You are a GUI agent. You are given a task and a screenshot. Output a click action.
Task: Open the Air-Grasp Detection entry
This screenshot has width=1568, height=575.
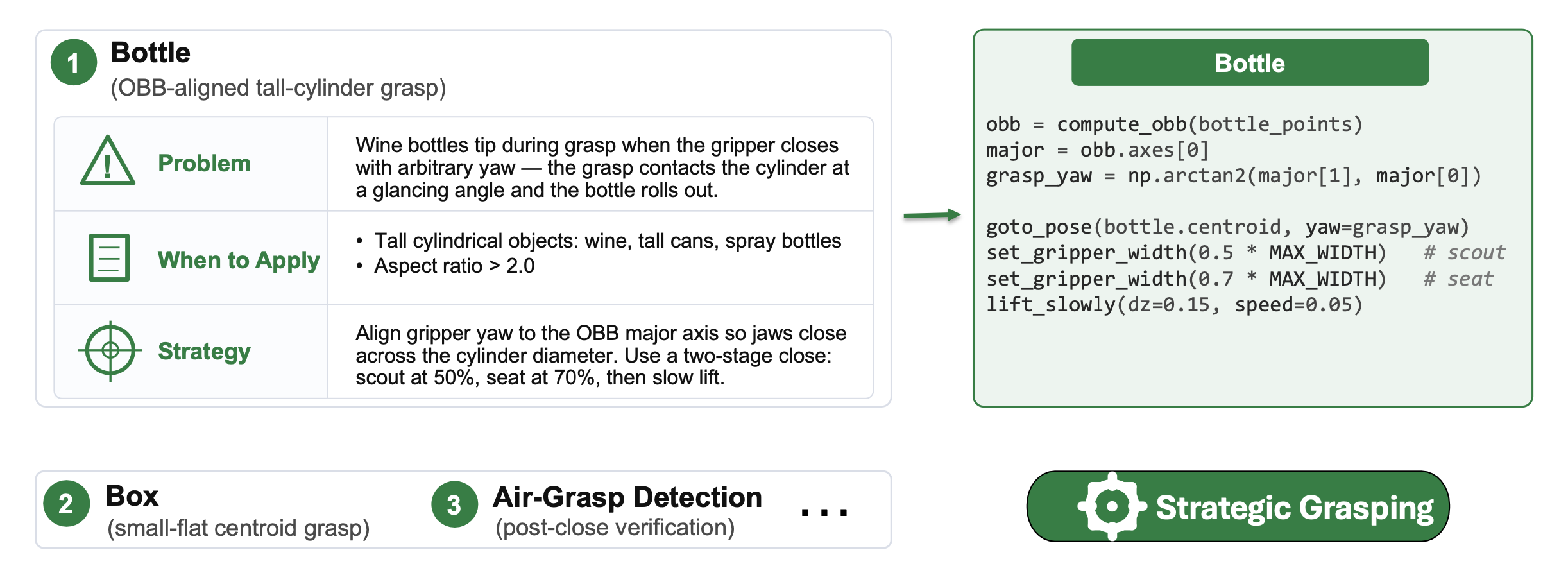[x=627, y=511]
